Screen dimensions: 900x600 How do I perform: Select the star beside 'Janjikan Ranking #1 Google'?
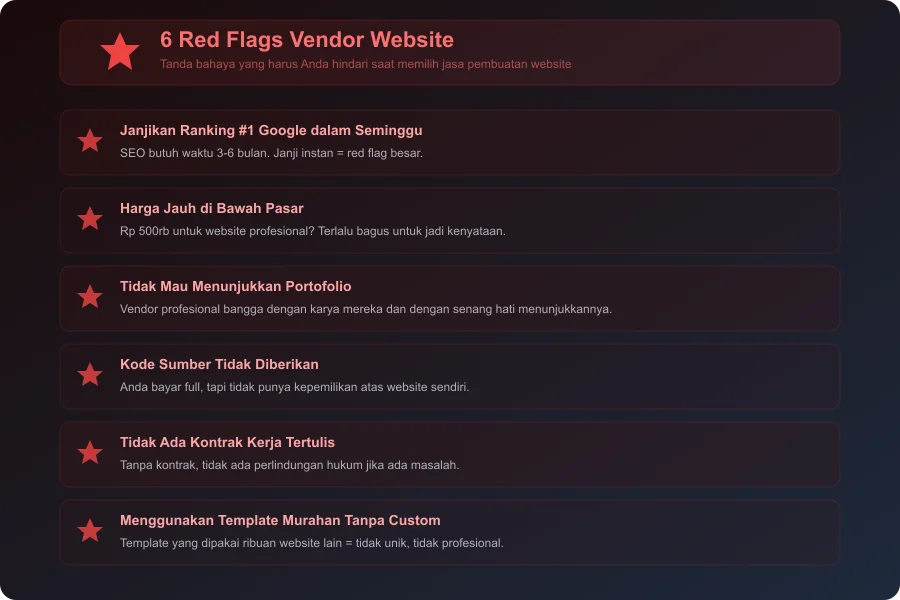point(90,142)
